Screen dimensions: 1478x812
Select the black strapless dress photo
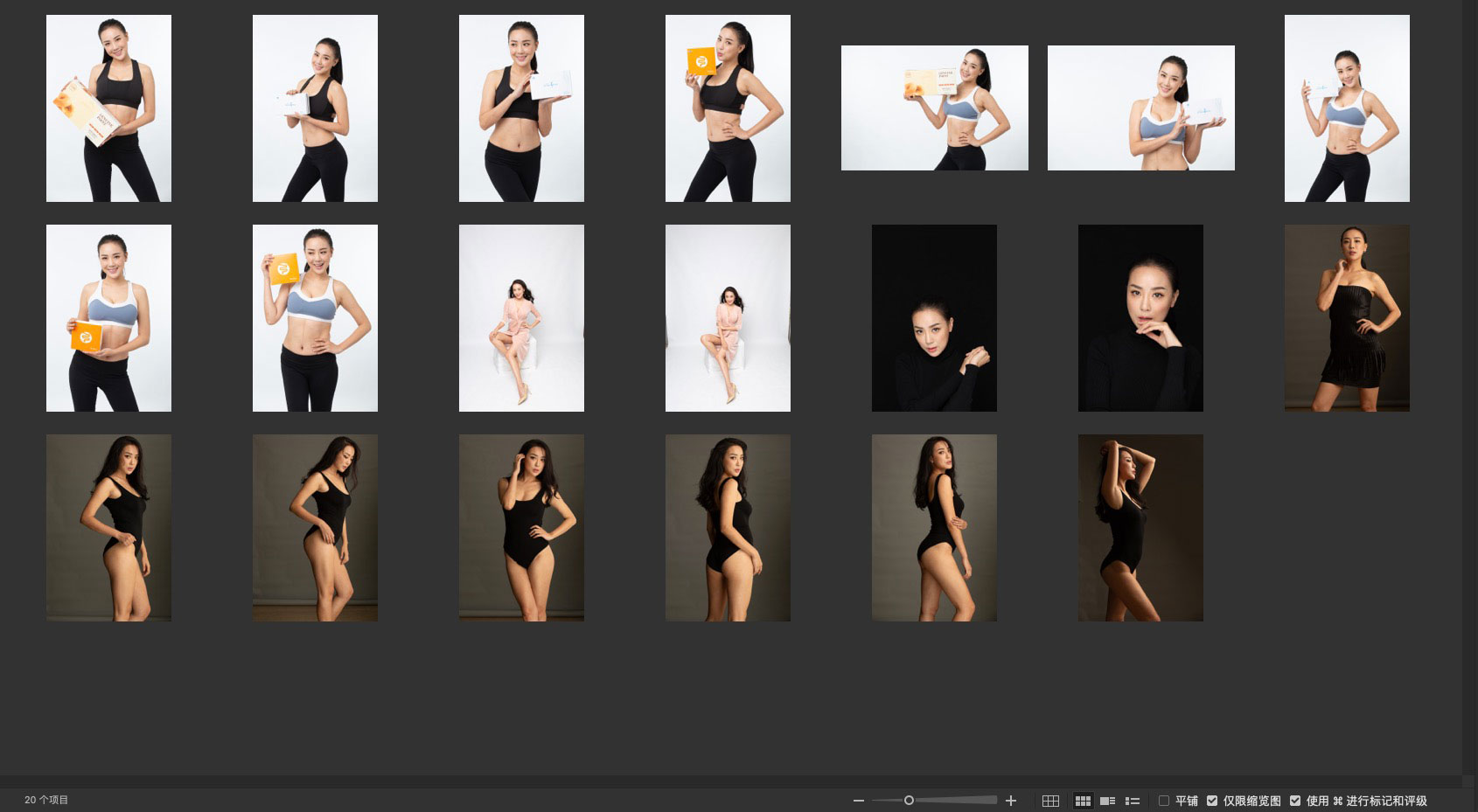(1347, 318)
